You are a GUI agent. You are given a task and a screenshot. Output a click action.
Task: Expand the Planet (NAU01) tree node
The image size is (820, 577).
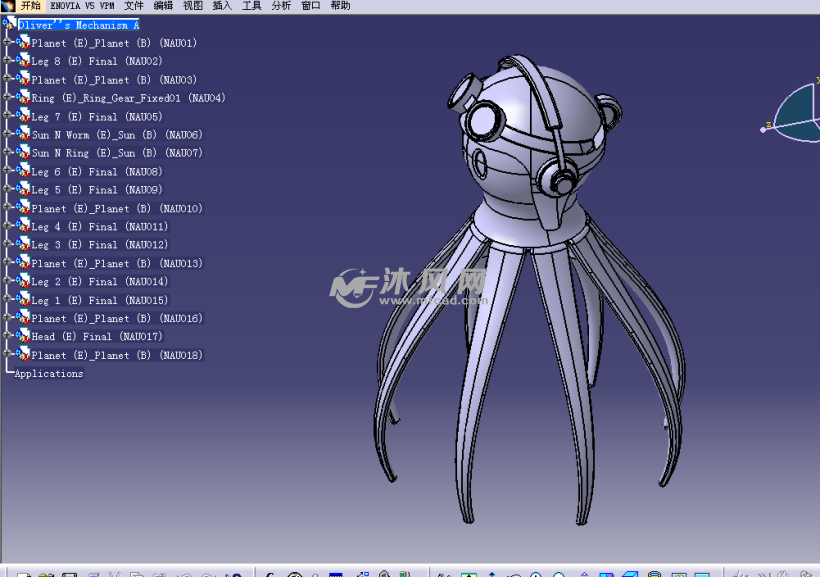[8, 43]
